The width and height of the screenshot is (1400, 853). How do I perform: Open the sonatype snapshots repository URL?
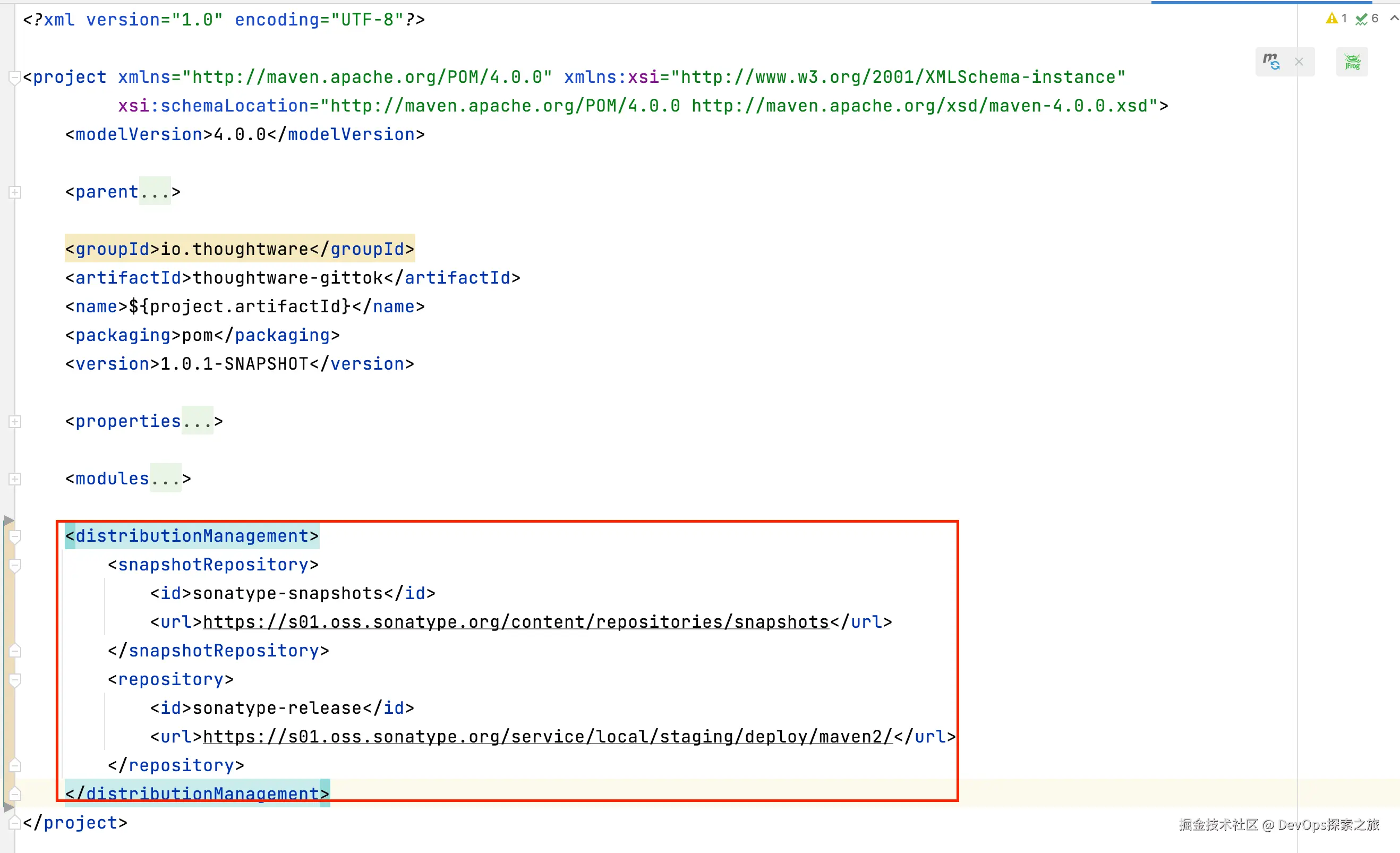click(x=516, y=622)
